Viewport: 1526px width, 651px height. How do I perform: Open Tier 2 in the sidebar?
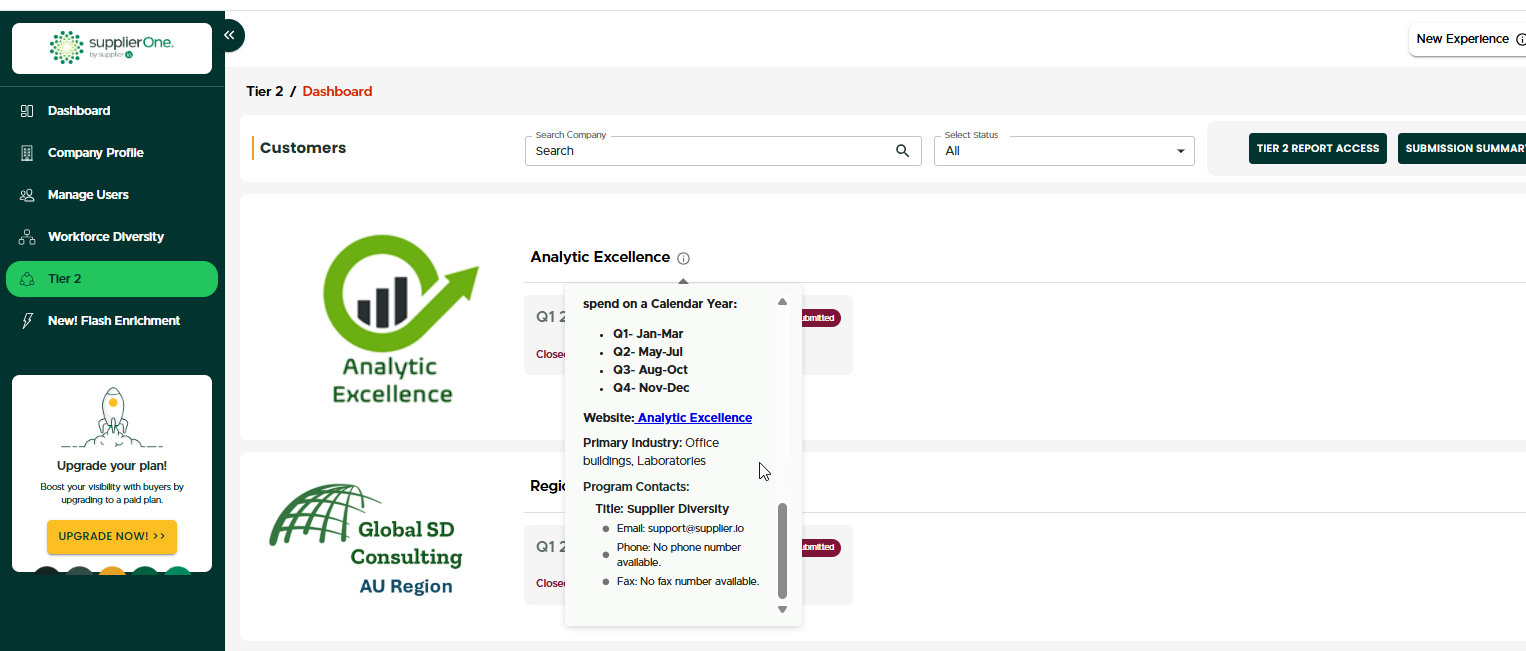[112, 279]
